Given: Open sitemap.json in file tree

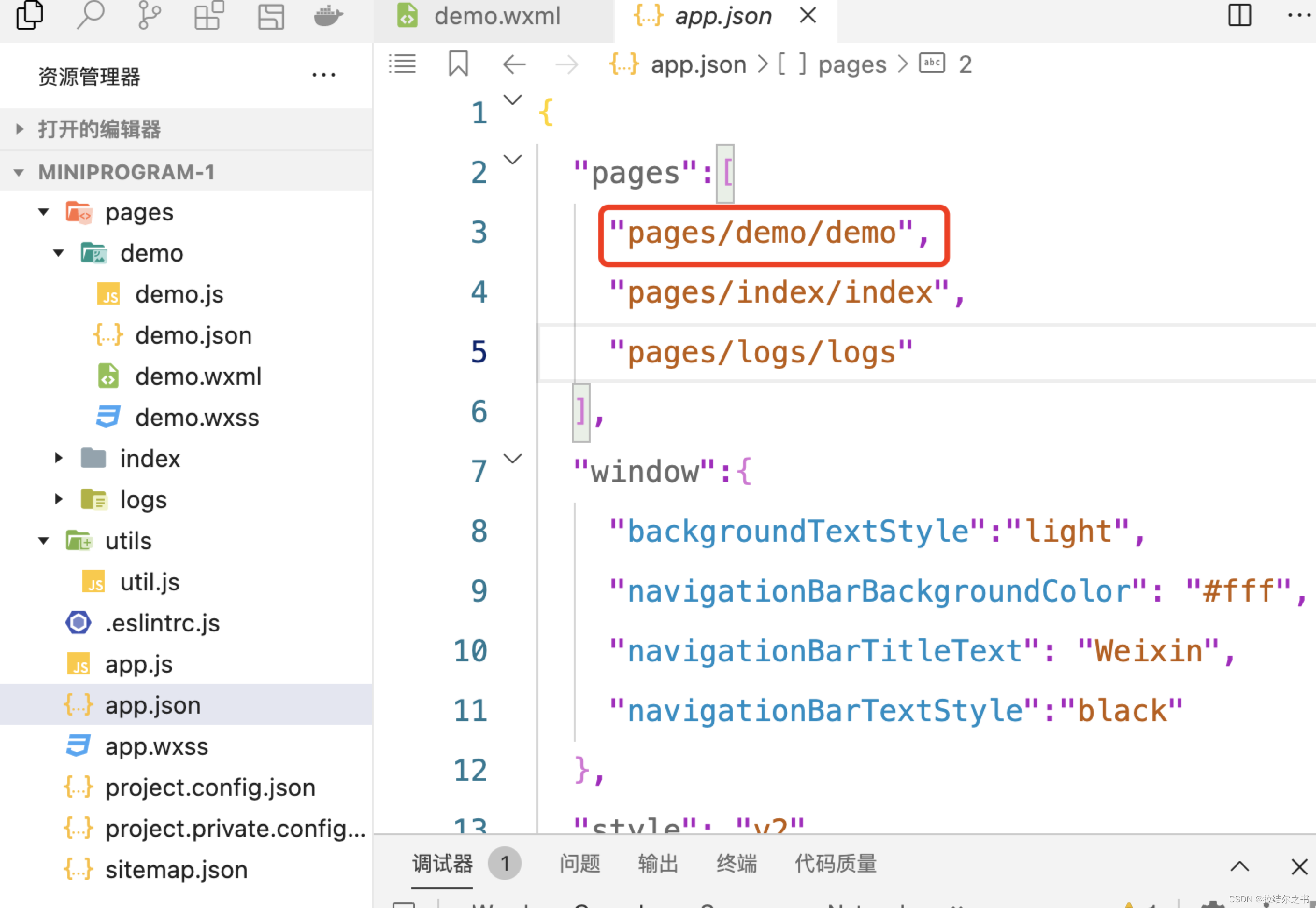Looking at the screenshot, I should click(176, 870).
